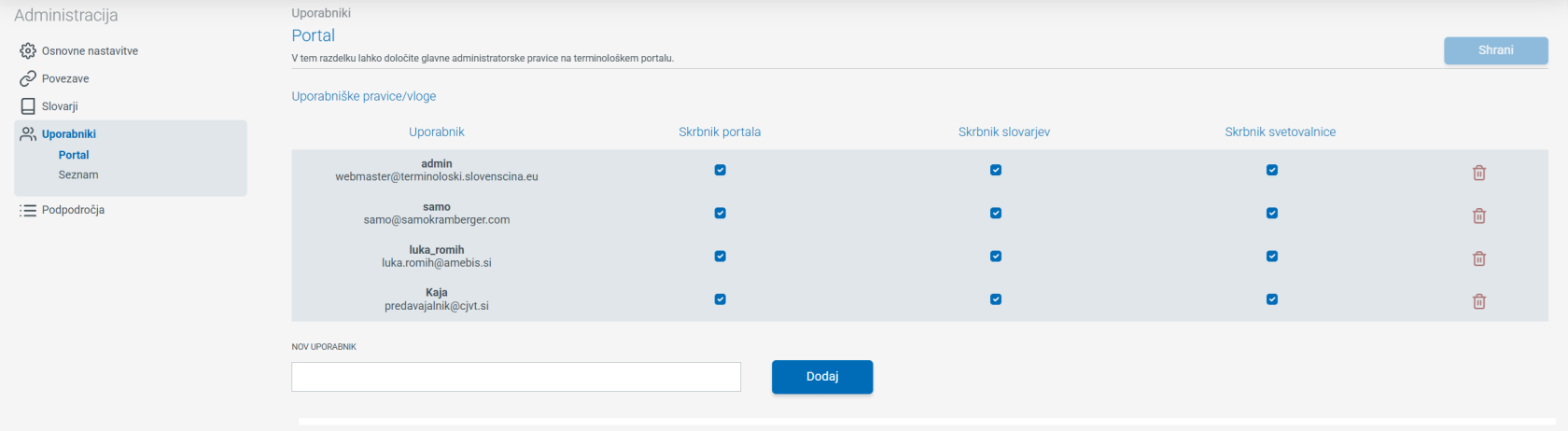The height and width of the screenshot is (431, 1568).
Task: Delete user Kaja with trash icon
Action: [x=1479, y=301]
